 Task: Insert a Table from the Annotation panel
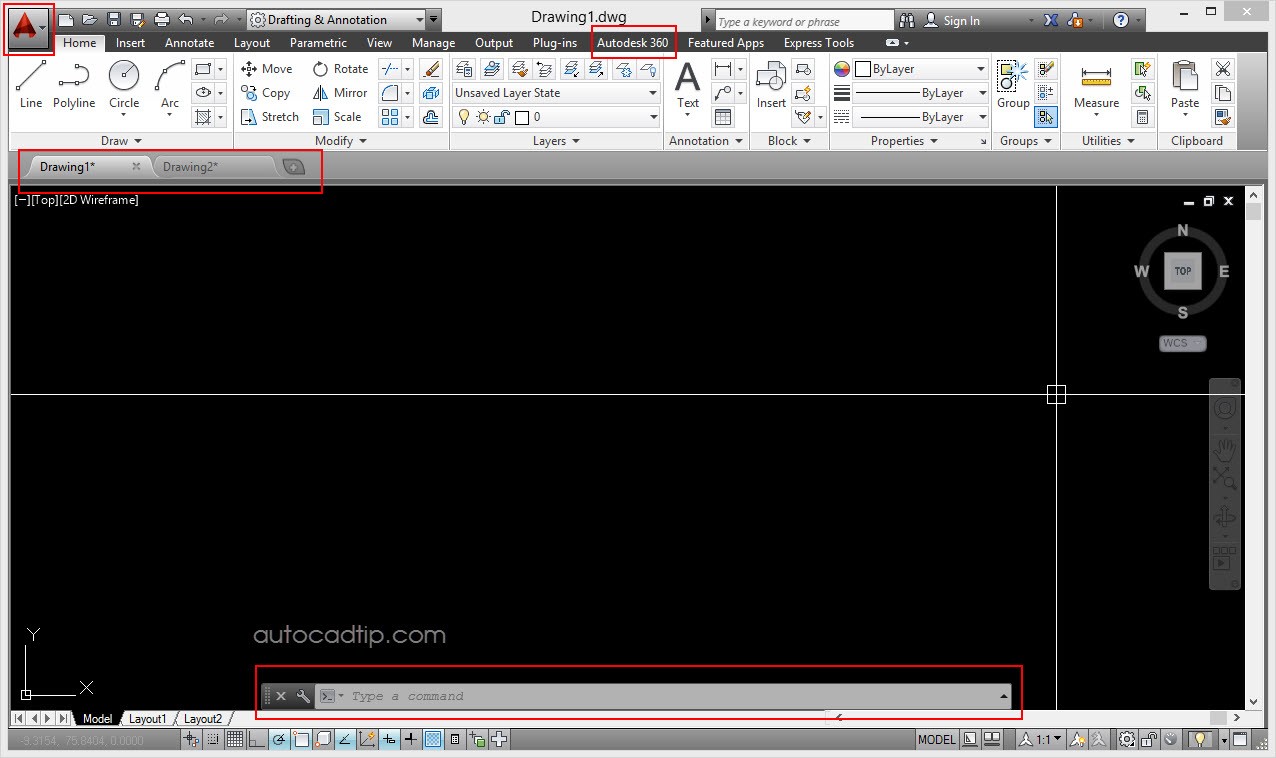(x=722, y=117)
